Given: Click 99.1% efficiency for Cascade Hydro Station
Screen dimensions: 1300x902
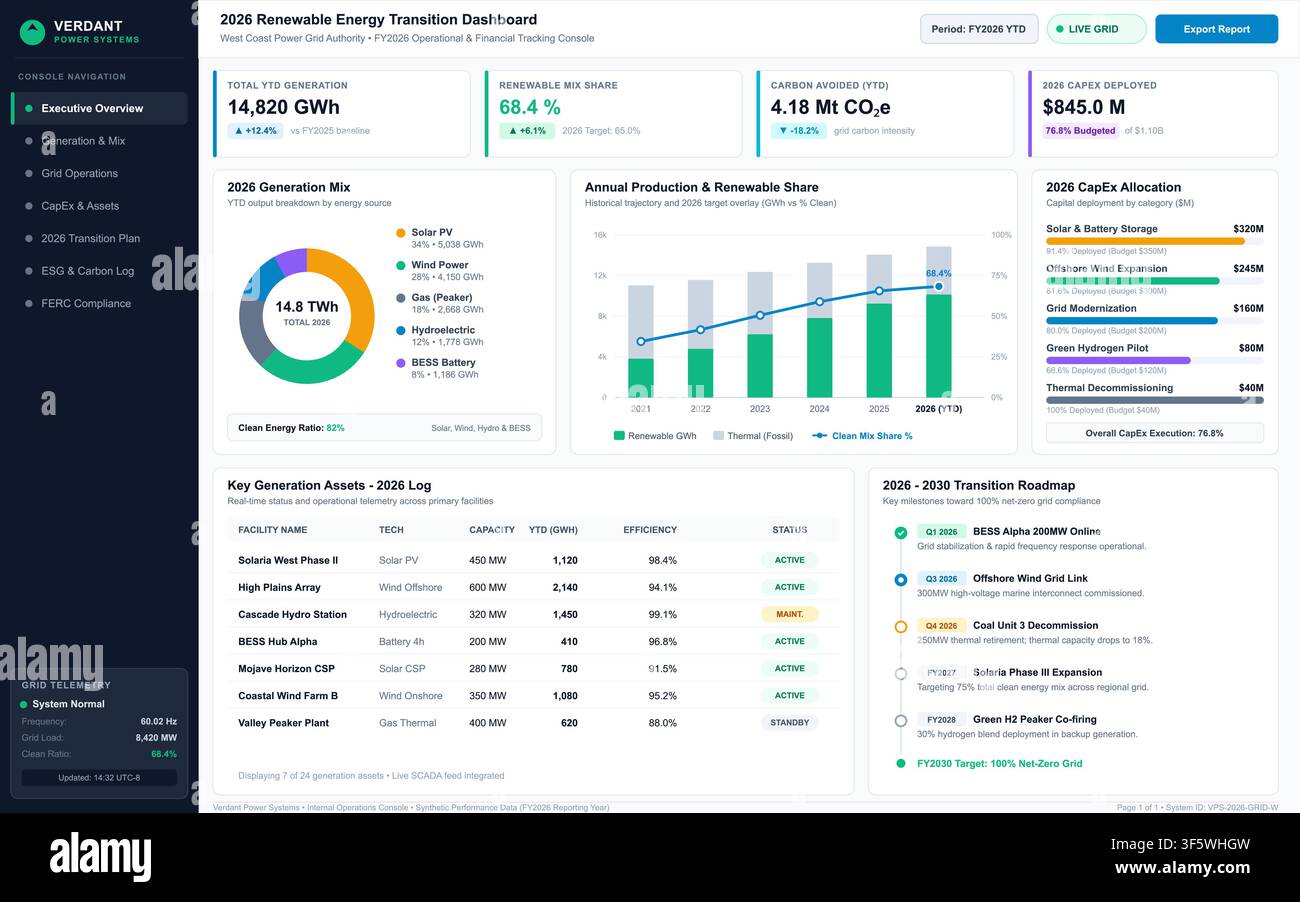Looking at the screenshot, I should 662,615.
